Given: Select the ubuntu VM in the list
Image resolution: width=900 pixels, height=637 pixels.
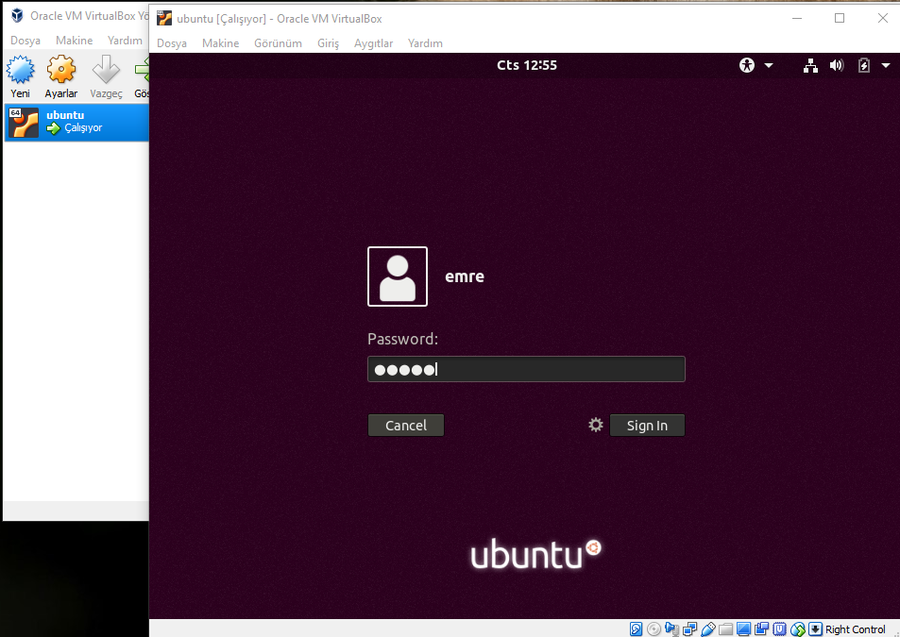Looking at the screenshot, I should click(x=76, y=121).
